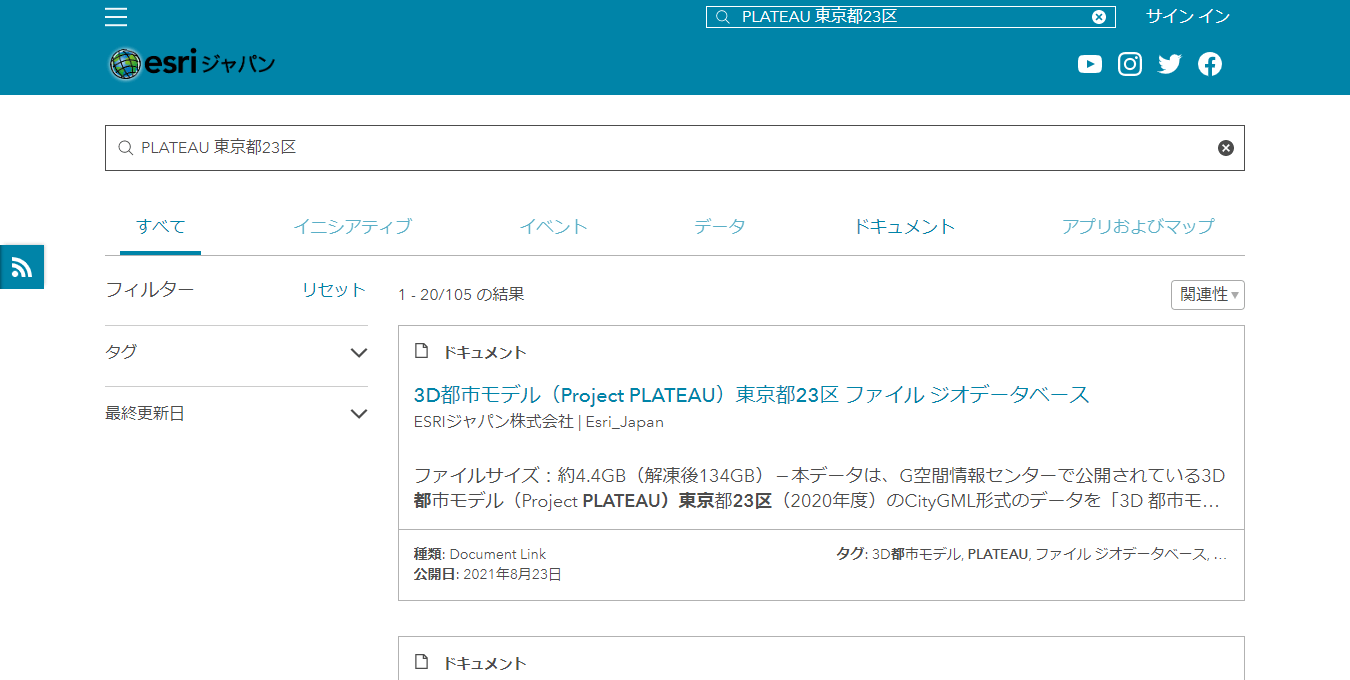1350x680 pixels.
Task: Click the main search magnifier icon
Action: pos(126,148)
